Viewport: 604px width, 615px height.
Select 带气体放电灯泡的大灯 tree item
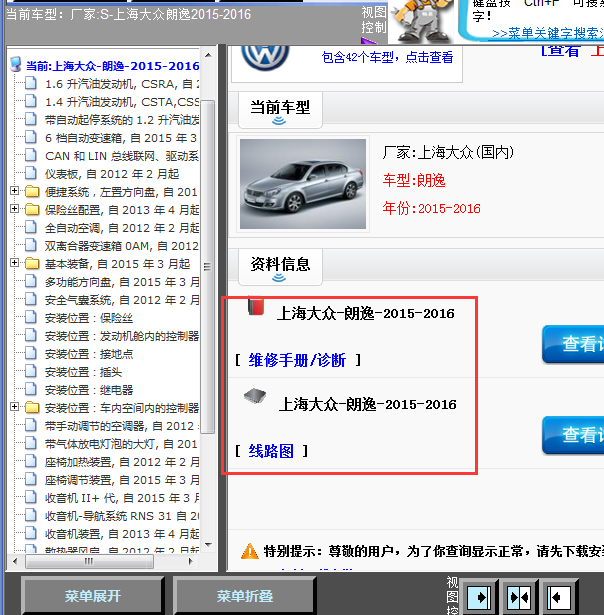click(121, 444)
